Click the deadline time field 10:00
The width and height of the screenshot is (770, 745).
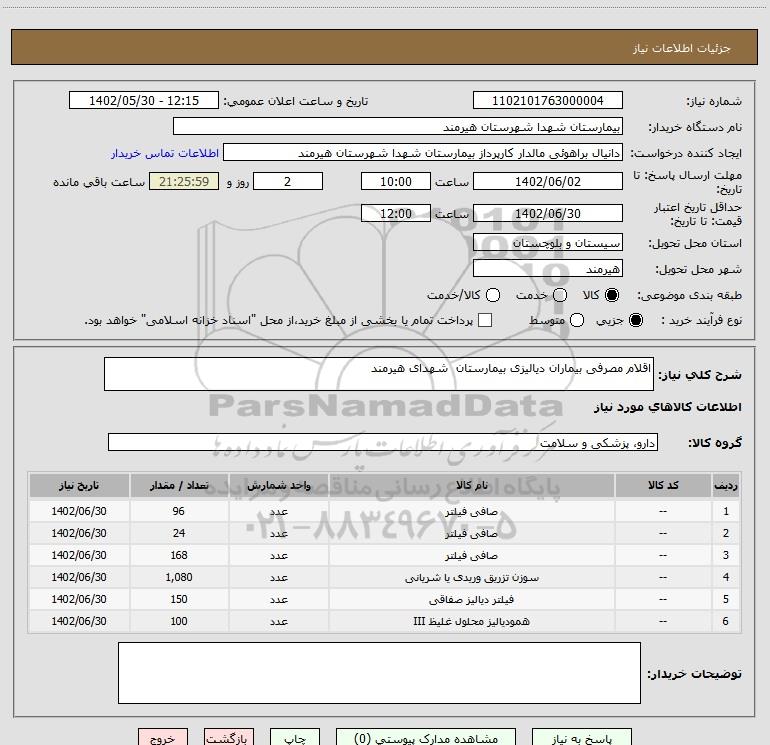click(396, 181)
